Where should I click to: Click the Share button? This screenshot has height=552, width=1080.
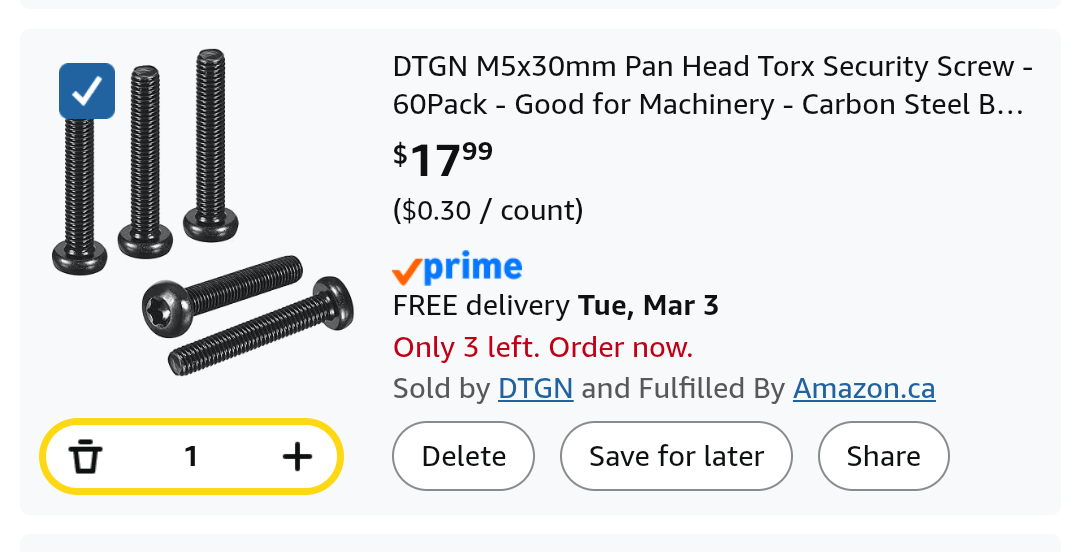click(883, 457)
